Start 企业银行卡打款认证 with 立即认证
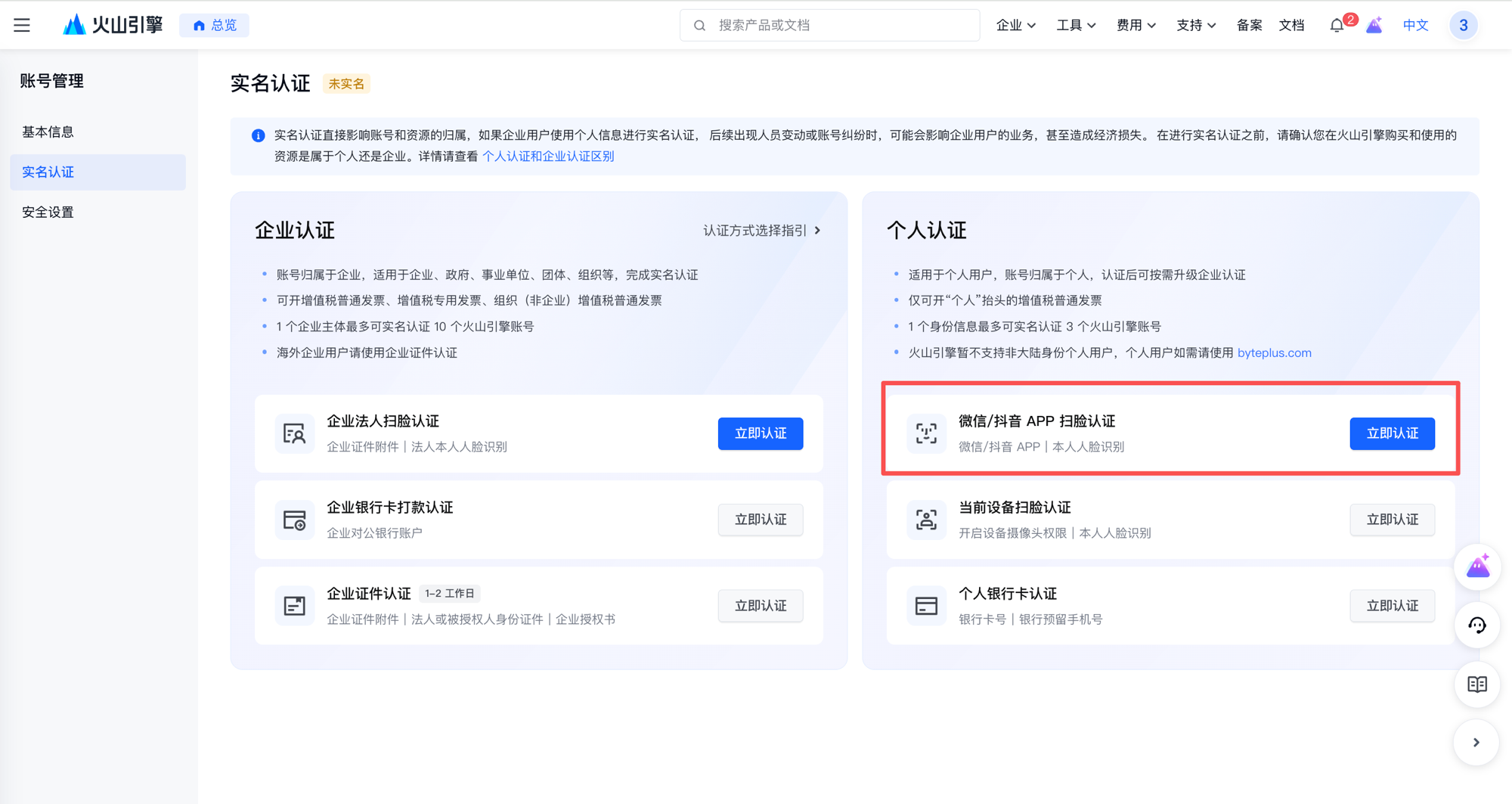 click(x=761, y=520)
